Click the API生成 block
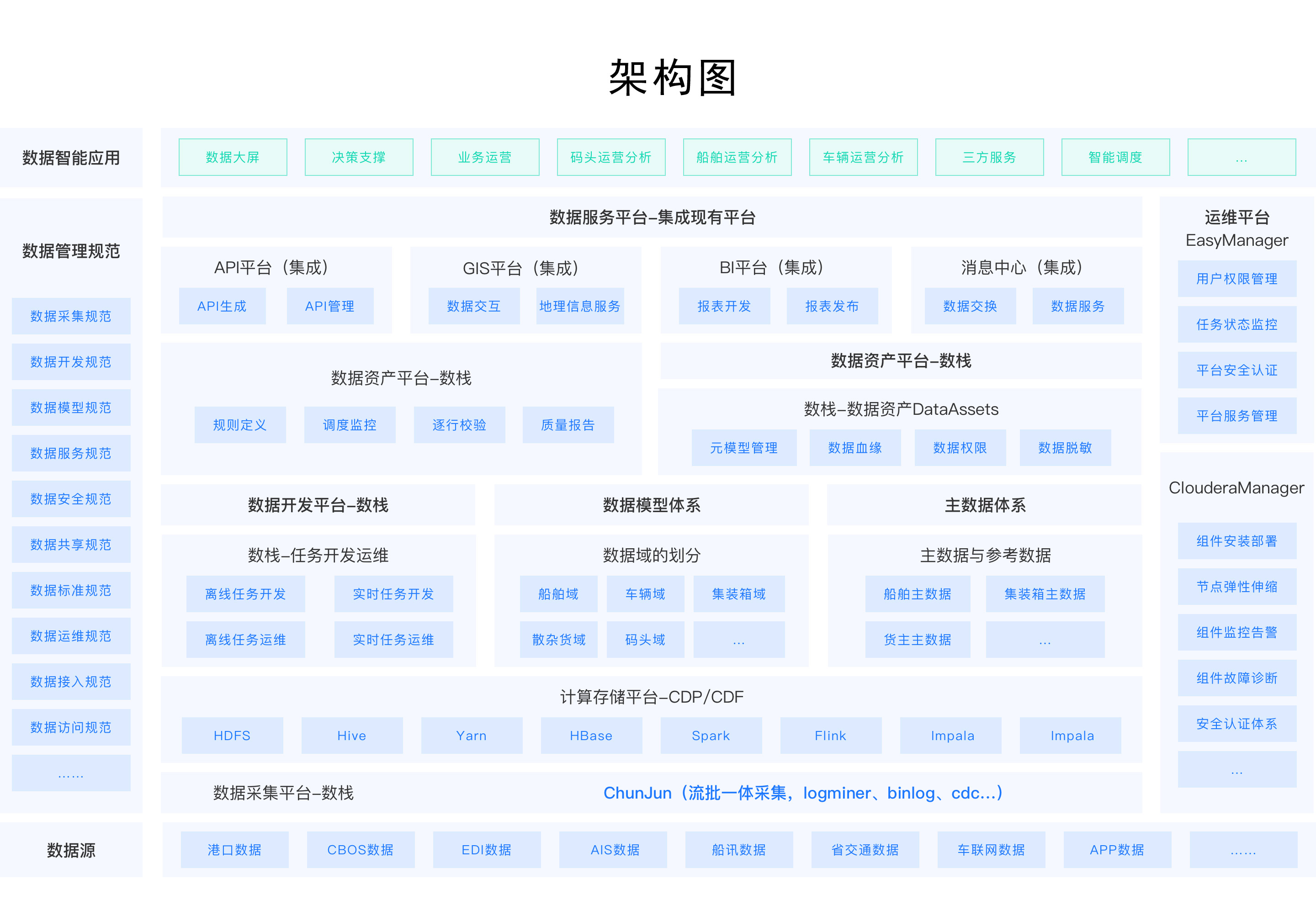Viewport: 1316px width, 900px height. tap(222, 306)
